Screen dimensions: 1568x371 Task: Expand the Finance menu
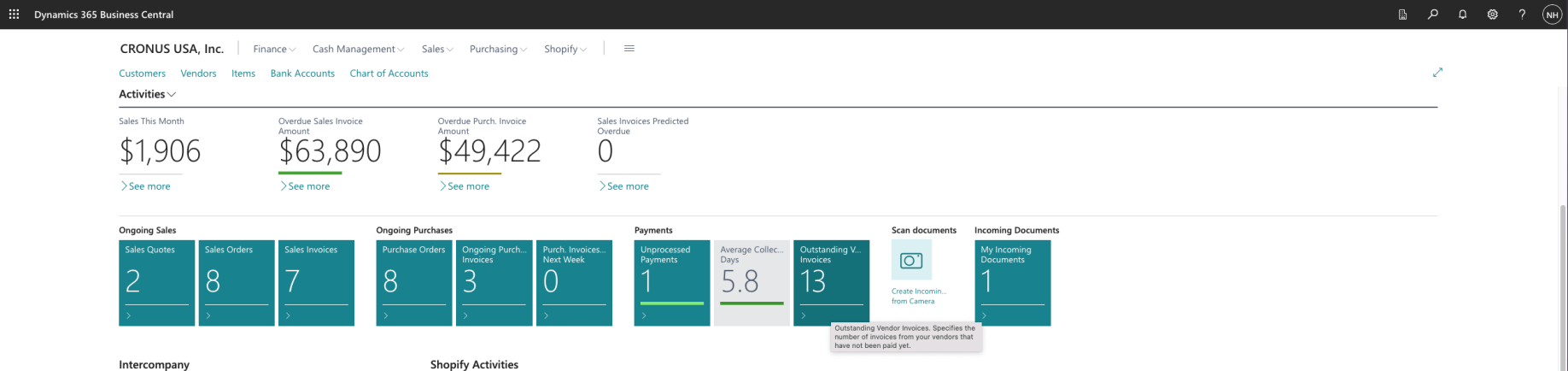[x=274, y=49]
